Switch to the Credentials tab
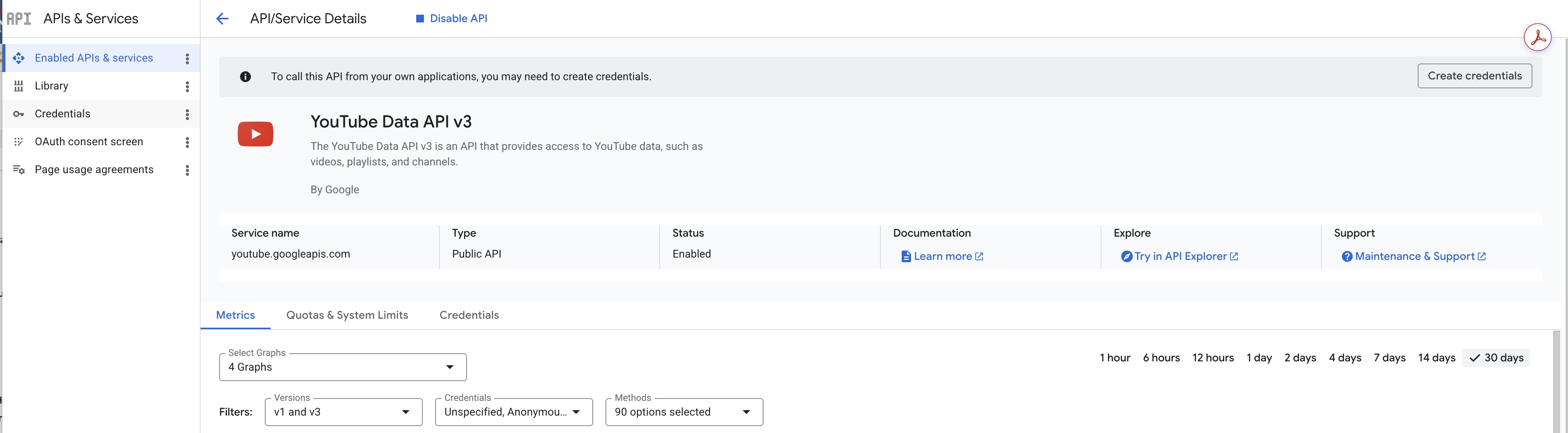 [469, 316]
